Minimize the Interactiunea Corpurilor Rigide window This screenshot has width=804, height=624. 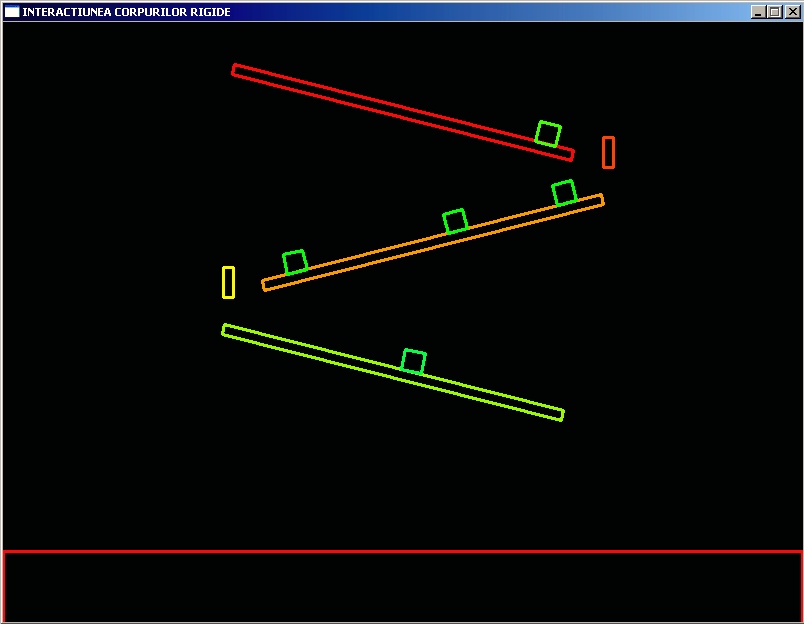[x=759, y=11]
